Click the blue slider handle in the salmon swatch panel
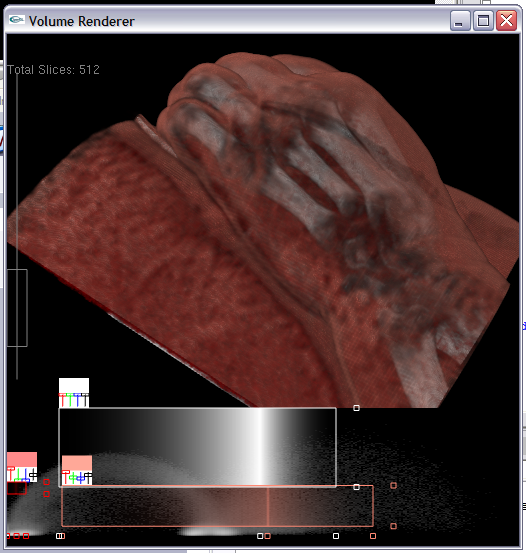The image size is (526, 553). point(81,478)
